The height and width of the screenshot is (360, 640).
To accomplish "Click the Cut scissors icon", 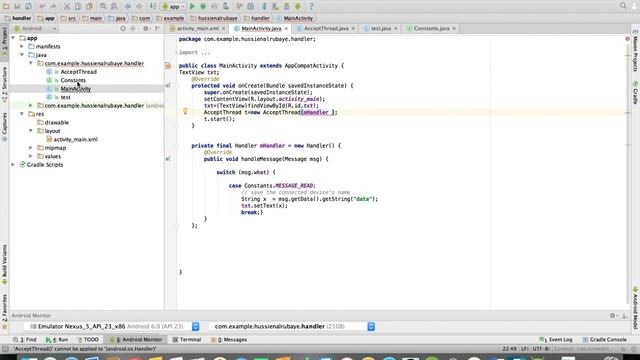I will pos(67,6).
